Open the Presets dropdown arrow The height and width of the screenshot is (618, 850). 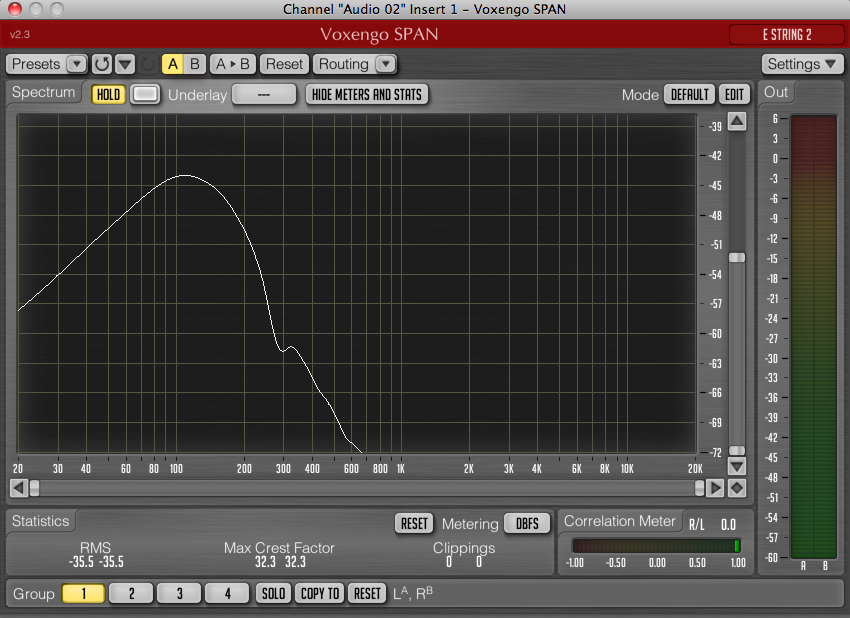76,64
